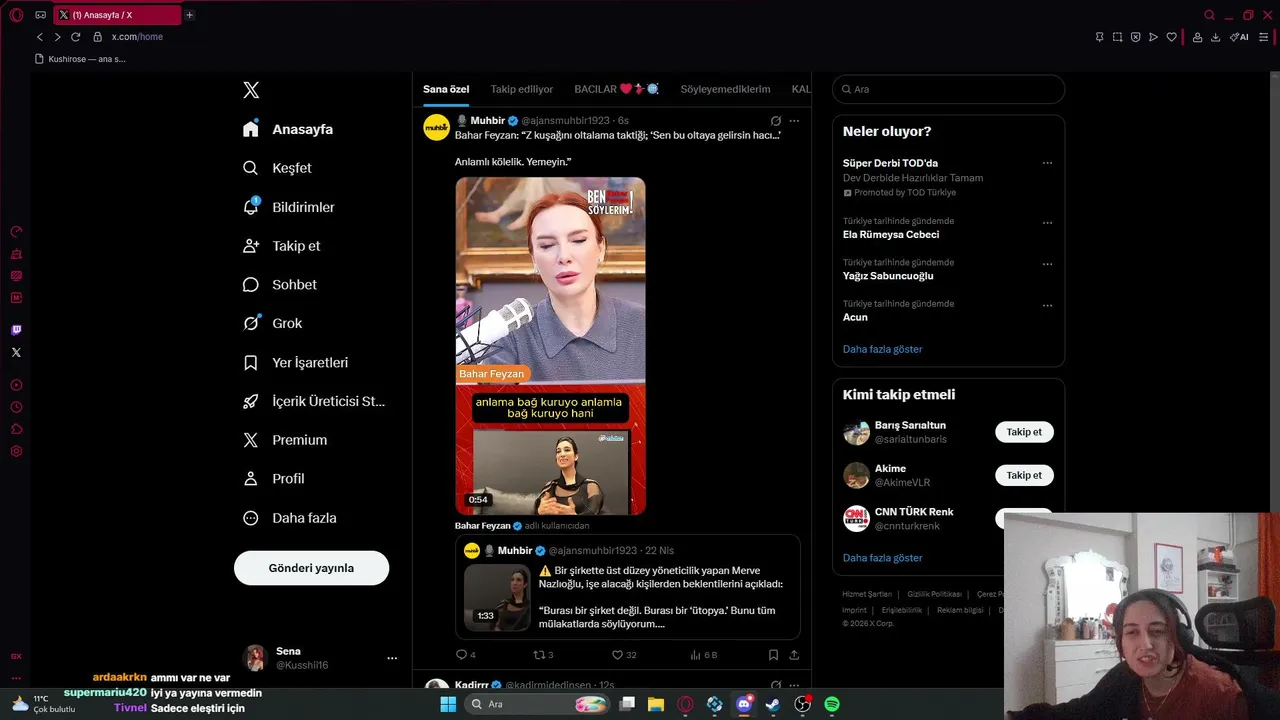Open account menu dots next to Sena

(x=392, y=658)
